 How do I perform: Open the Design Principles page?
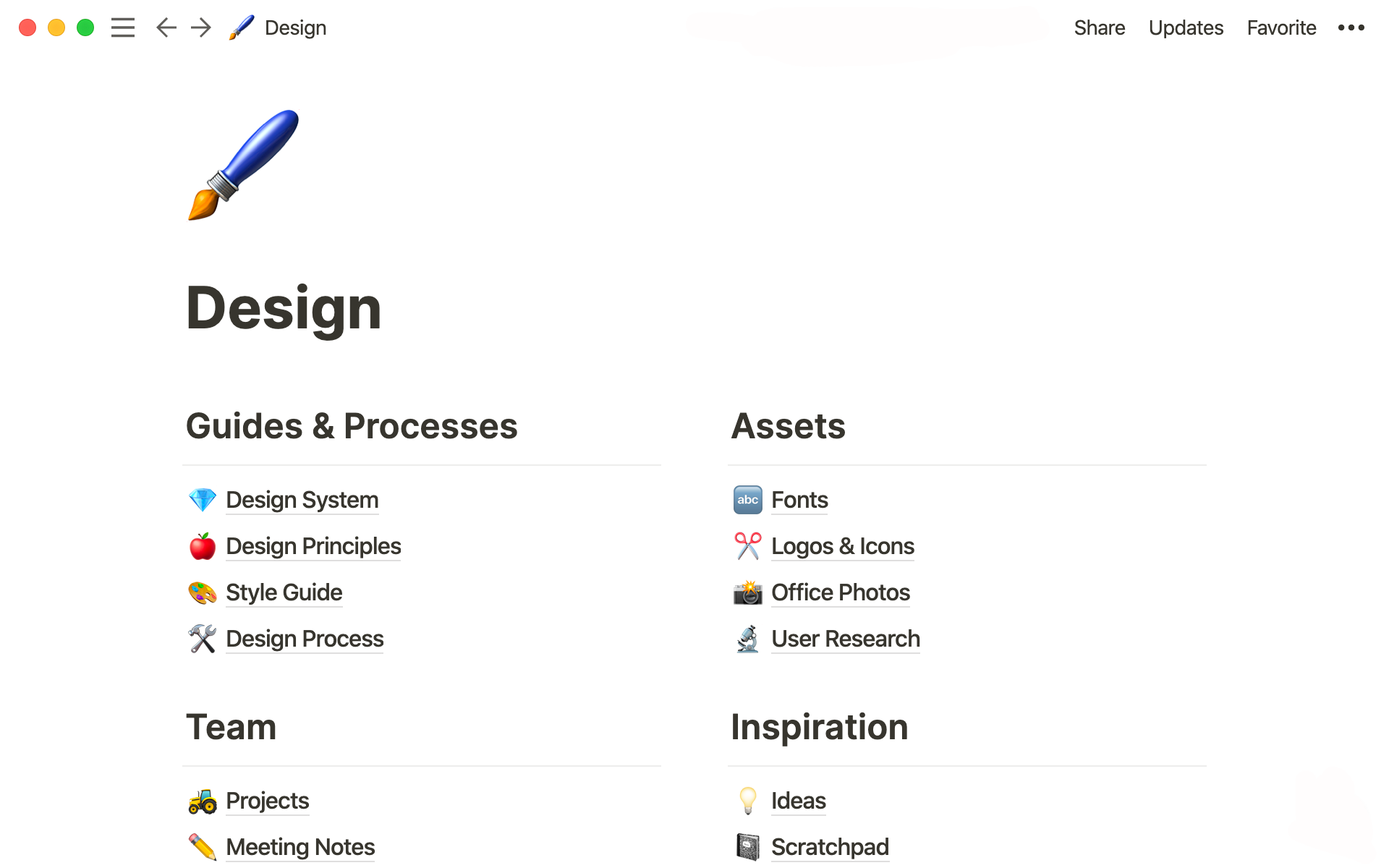pyautogui.click(x=312, y=546)
